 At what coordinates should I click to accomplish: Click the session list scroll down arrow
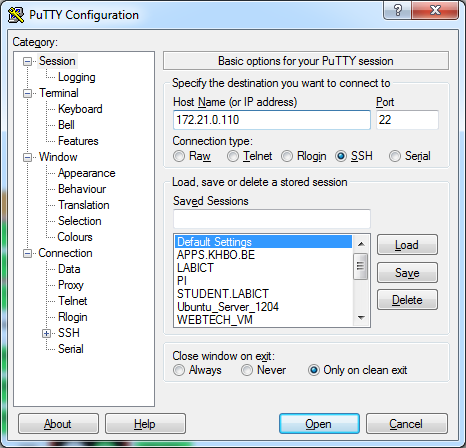pos(361,318)
